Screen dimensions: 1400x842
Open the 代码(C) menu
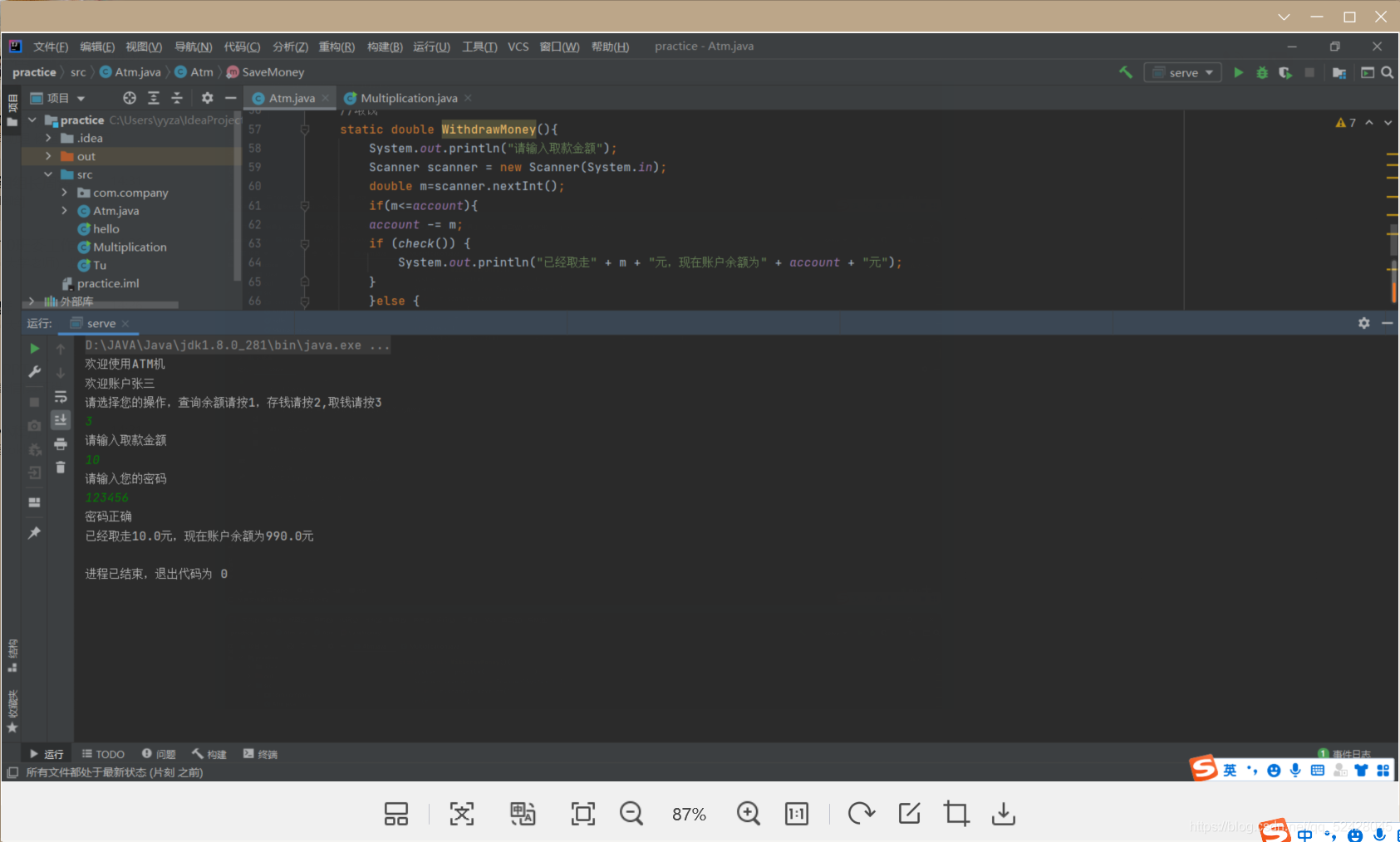242,47
